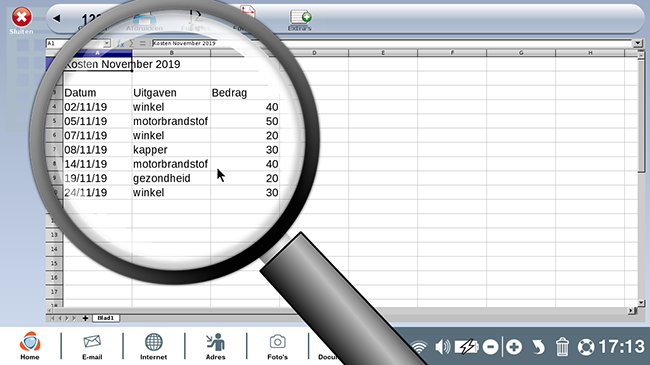This screenshot has height=365, width=650.
Task: Select row 6 header
Action: pos(54,135)
